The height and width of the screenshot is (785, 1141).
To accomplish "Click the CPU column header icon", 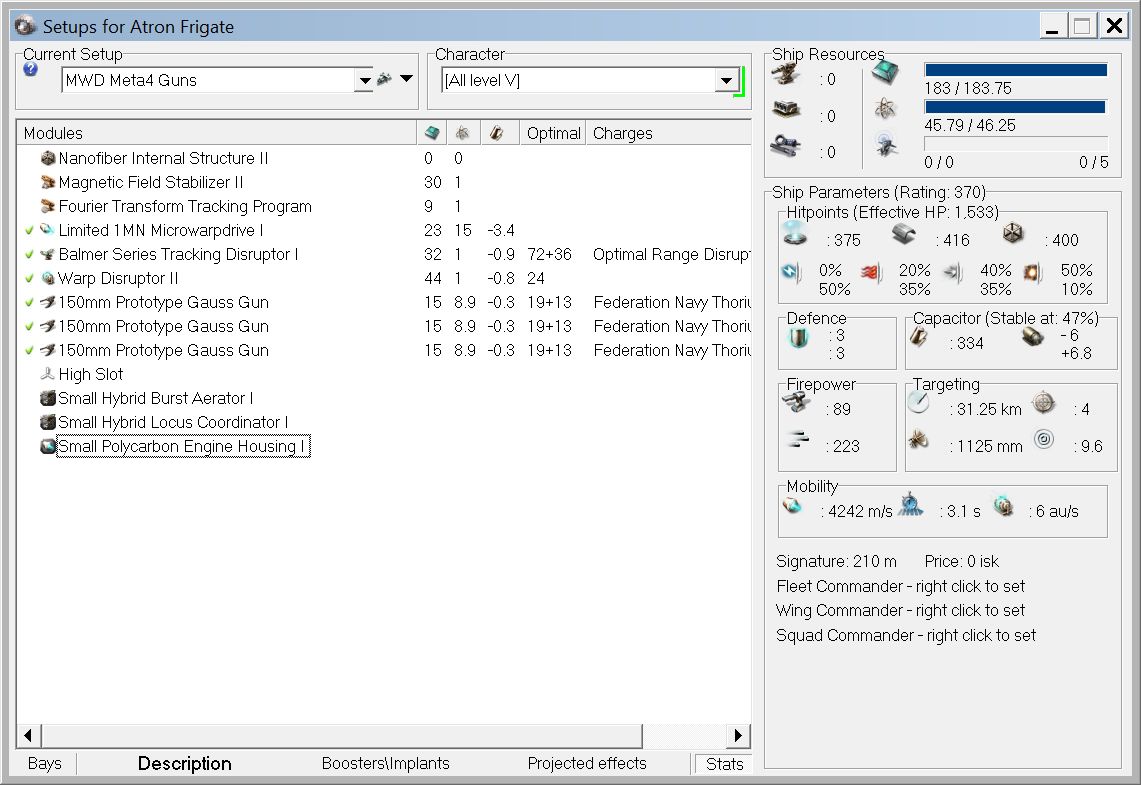I will click(x=431, y=133).
